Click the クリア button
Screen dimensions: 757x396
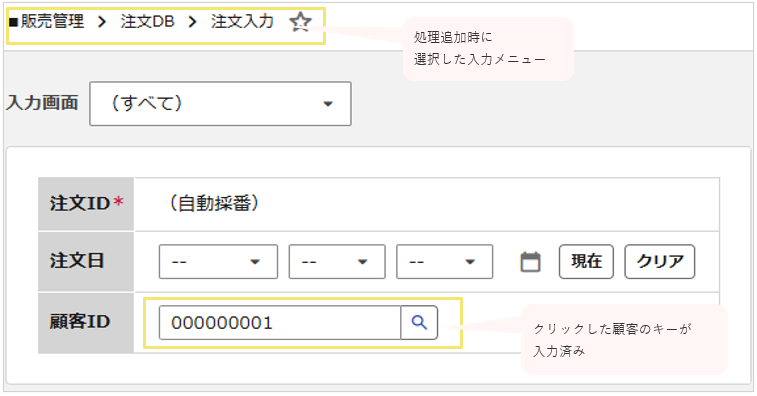click(x=659, y=262)
